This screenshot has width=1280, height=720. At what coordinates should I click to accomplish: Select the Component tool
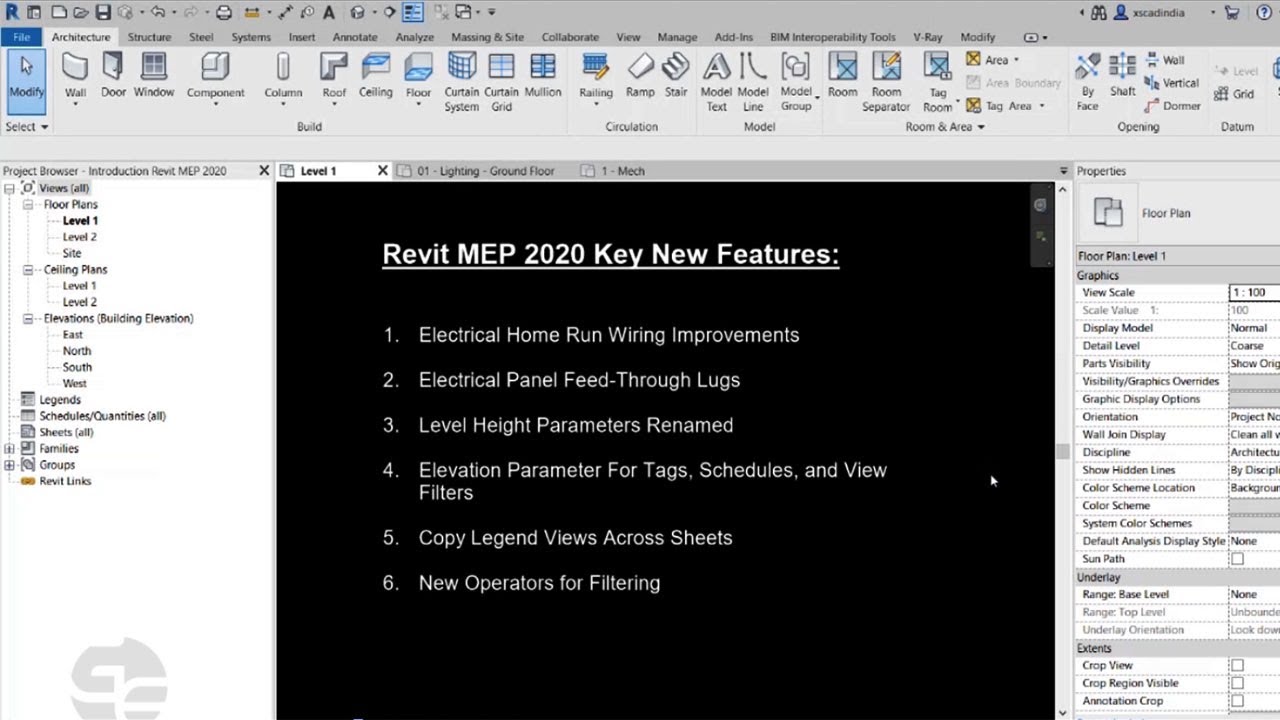pyautogui.click(x=215, y=78)
